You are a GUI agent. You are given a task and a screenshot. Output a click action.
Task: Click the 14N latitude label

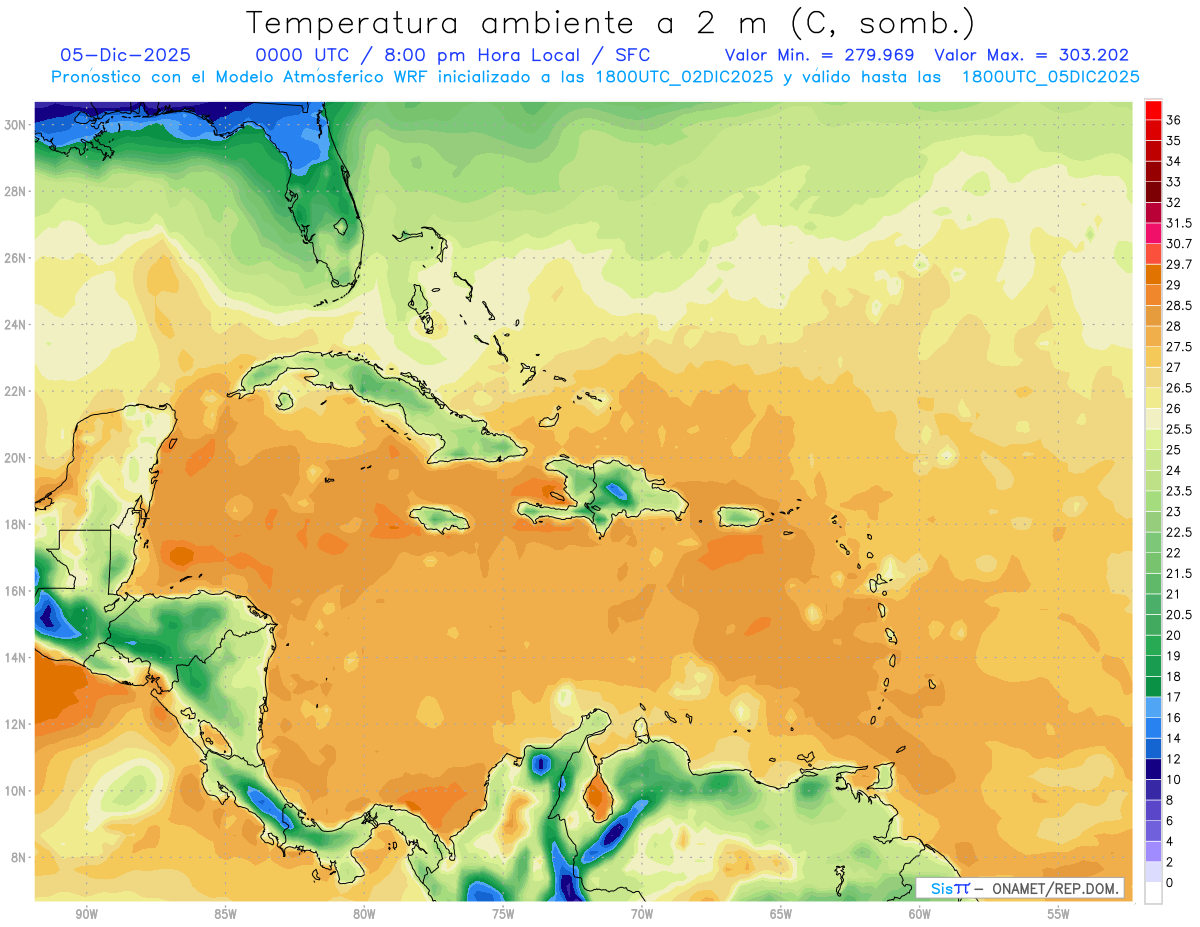(15, 658)
